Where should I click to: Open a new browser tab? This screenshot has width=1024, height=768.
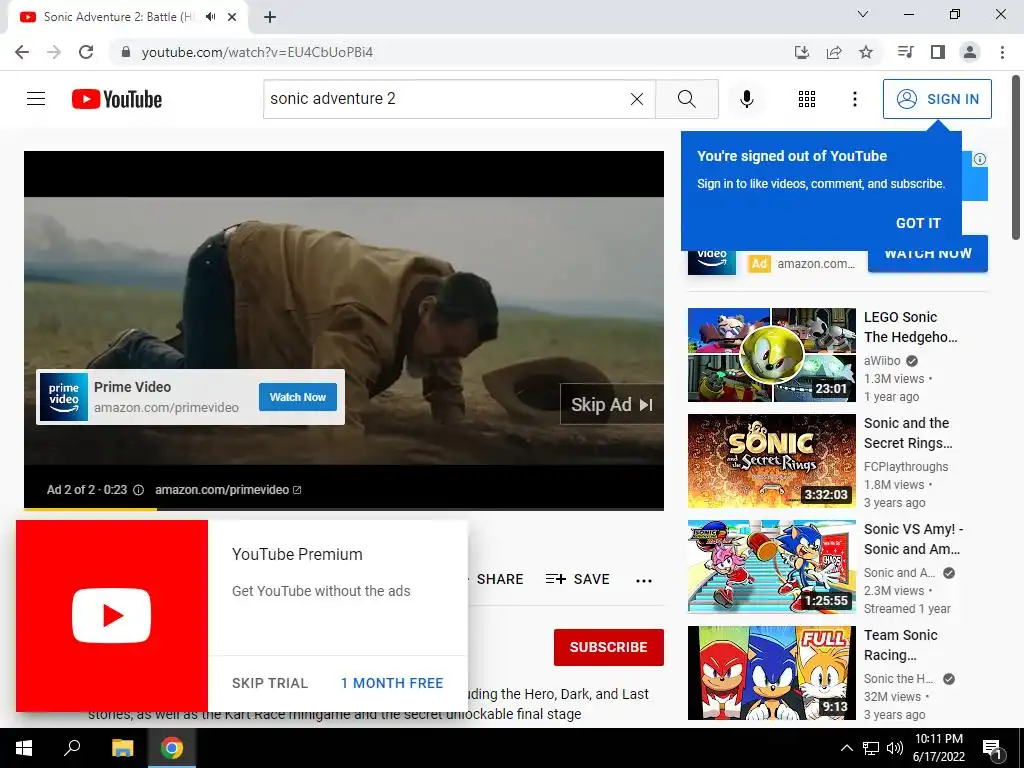[270, 17]
